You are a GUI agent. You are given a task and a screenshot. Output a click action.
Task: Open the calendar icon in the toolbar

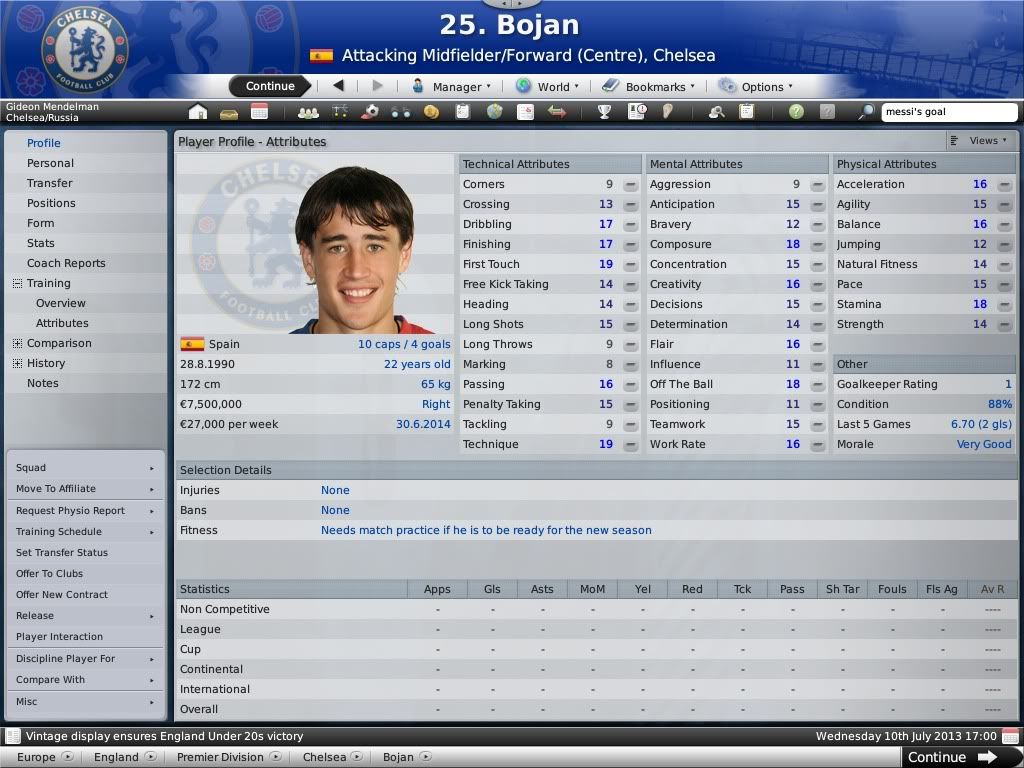(259, 112)
